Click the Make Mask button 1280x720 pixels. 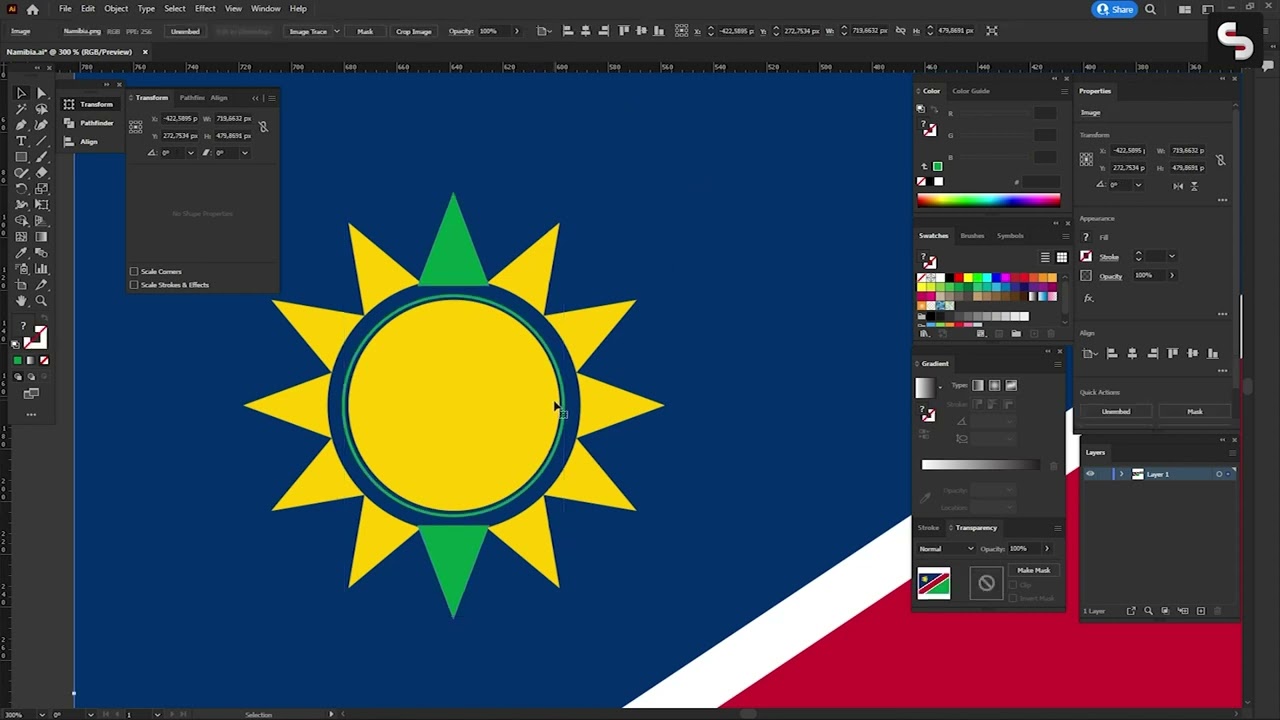[x=1033, y=571]
